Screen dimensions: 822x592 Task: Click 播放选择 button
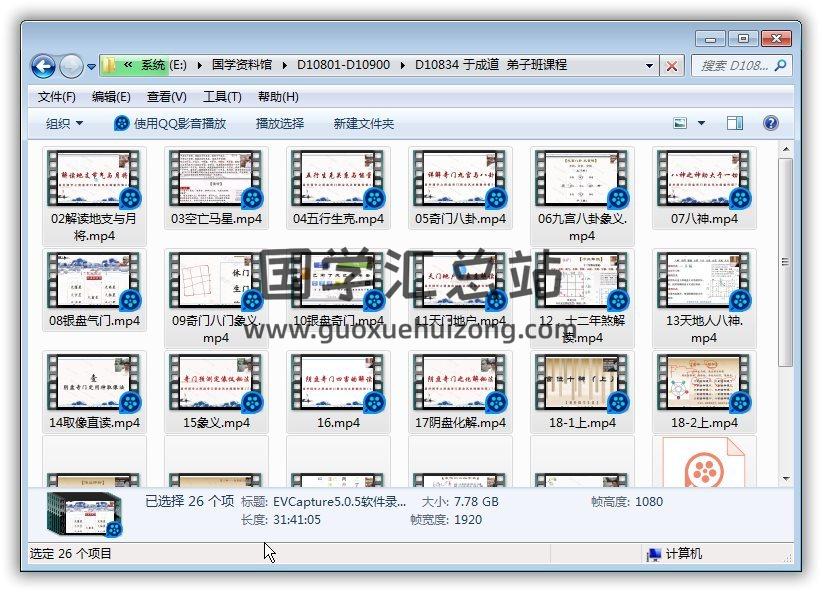[x=280, y=124]
